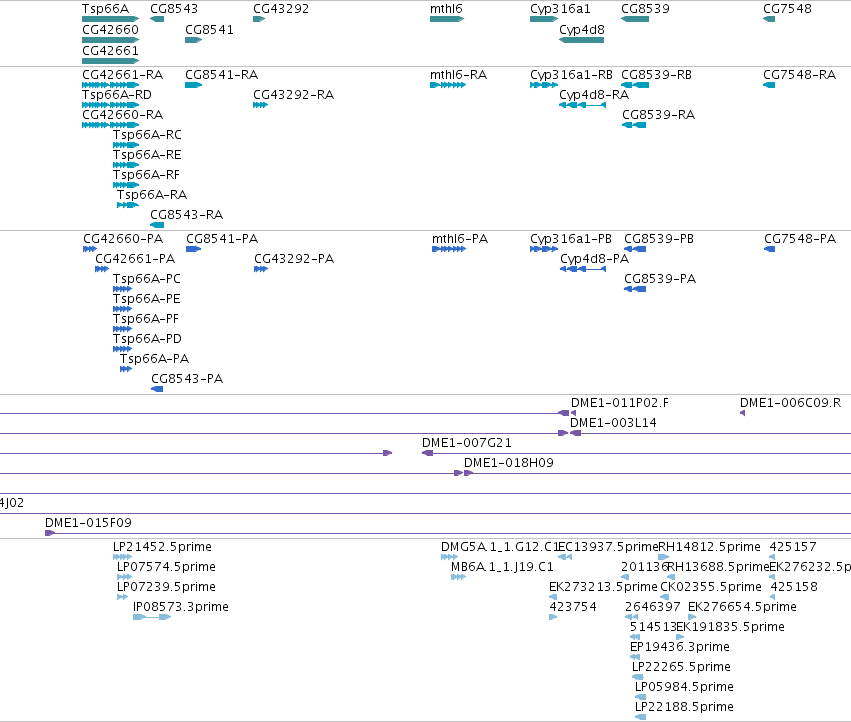
Task: Select EST IP08573.3prime
Action: (x=152, y=617)
